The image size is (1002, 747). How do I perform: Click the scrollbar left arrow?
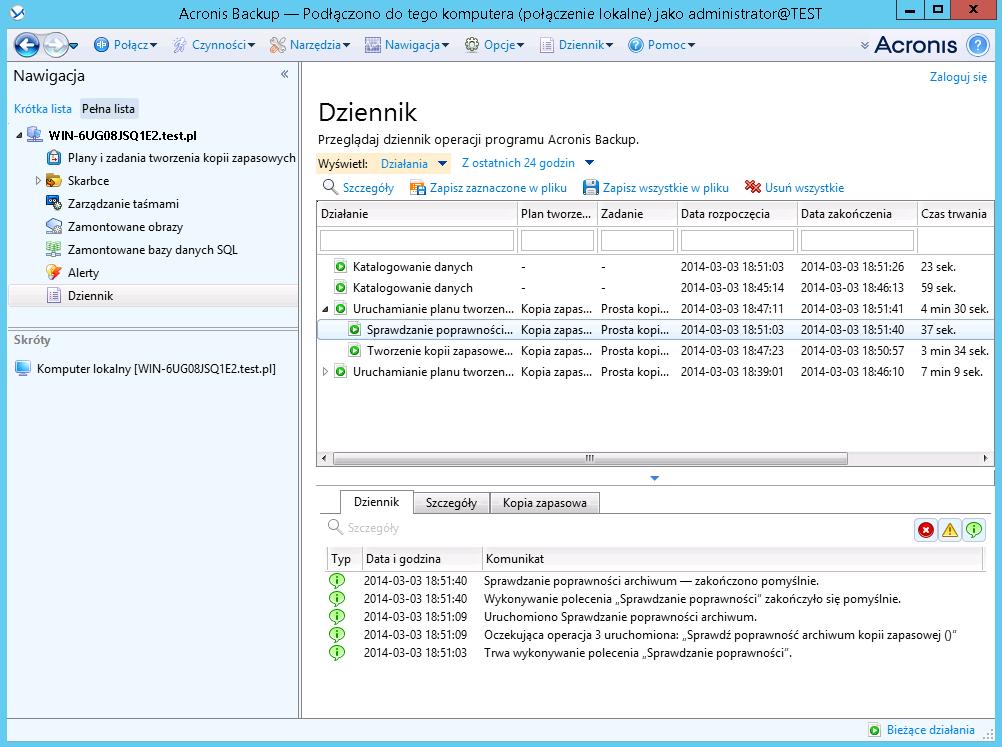[x=324, y=458]
